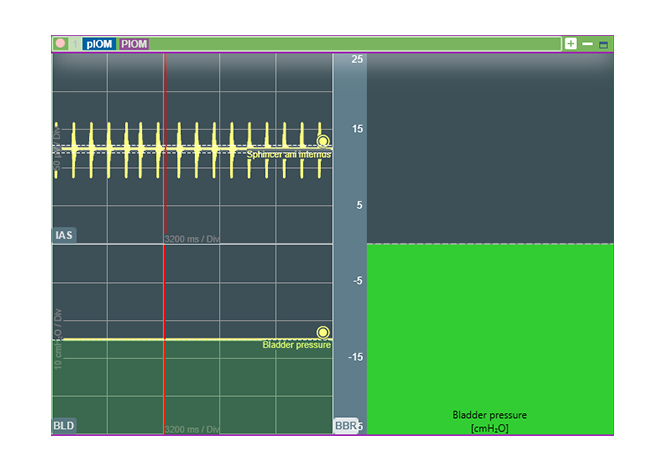Click the pink circle record indicator
The height and width of the screenshot is (471, 665).
coord(61,44)
